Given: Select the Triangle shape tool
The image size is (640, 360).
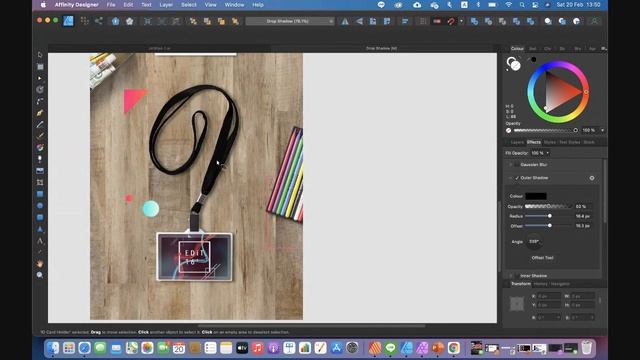Looking at the screenshot, I should pos(40,229).
